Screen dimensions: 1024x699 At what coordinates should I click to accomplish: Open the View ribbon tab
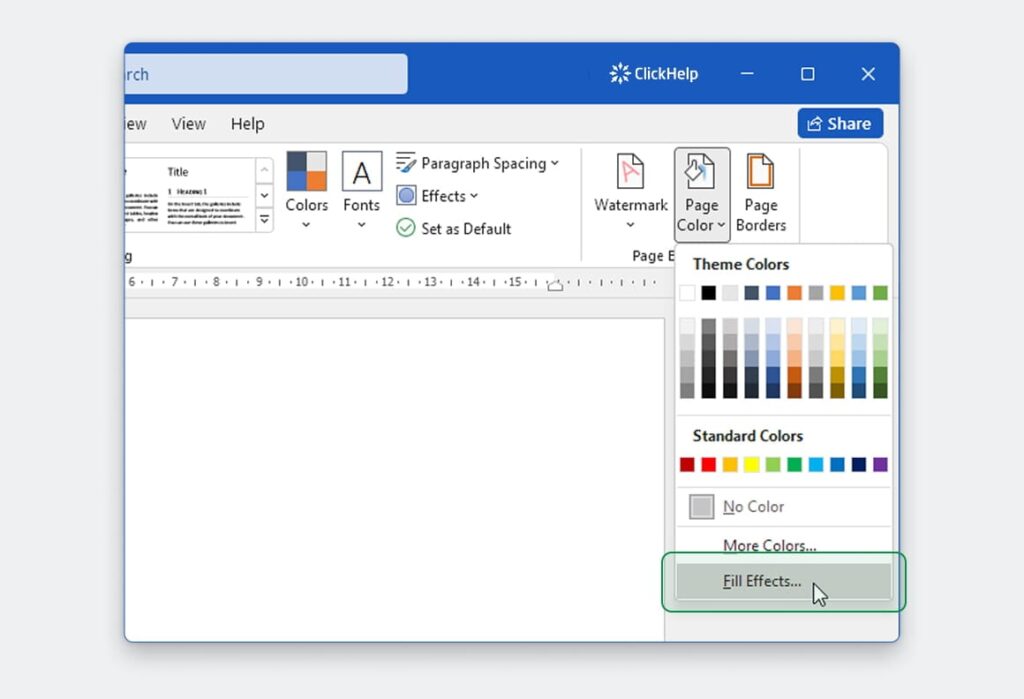(x=188, y=124)
